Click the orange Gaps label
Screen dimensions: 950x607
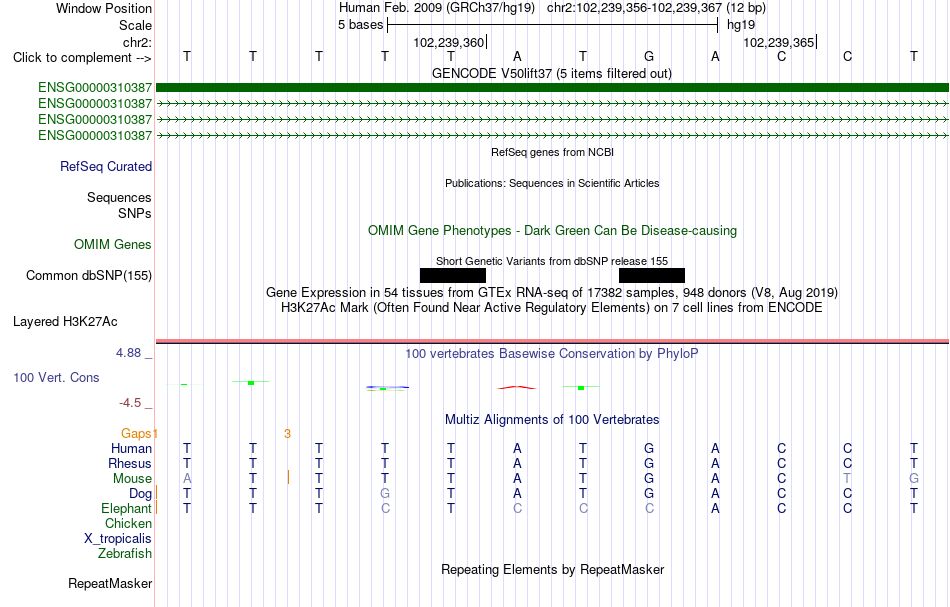(136, 433)
